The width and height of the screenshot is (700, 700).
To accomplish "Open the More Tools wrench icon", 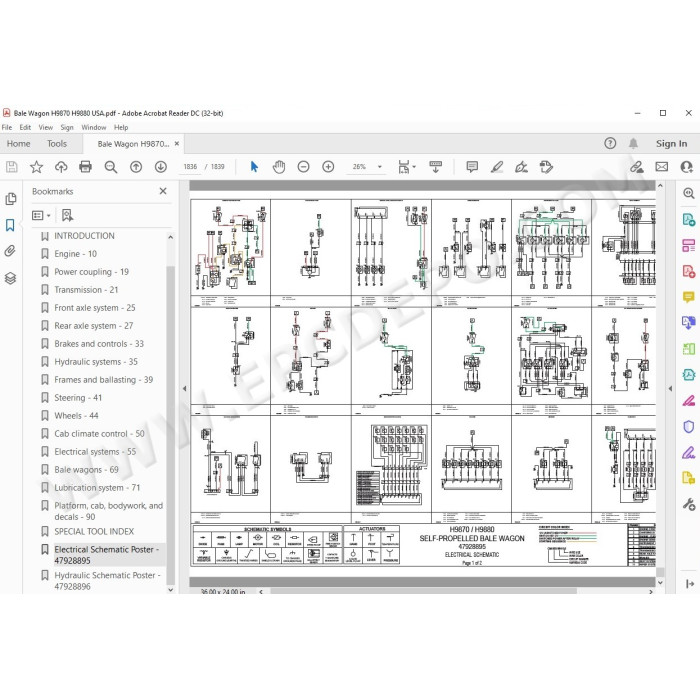I will [x=688, y=504].
